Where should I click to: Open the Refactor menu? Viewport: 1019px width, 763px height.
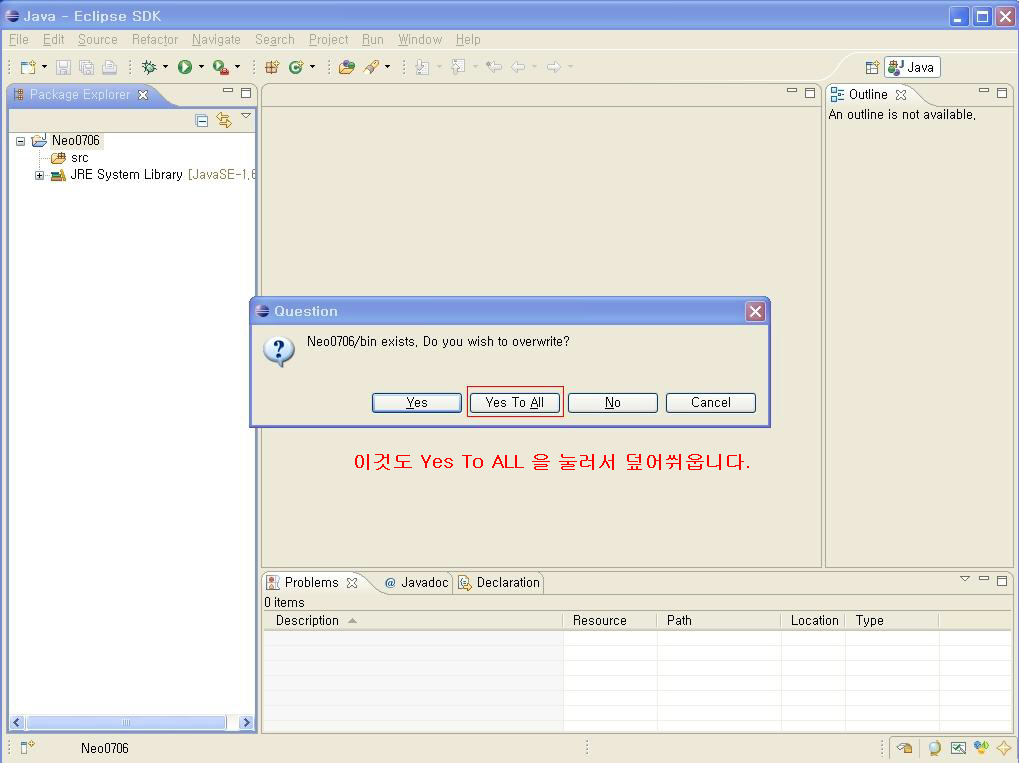click(x=155, y=40)
